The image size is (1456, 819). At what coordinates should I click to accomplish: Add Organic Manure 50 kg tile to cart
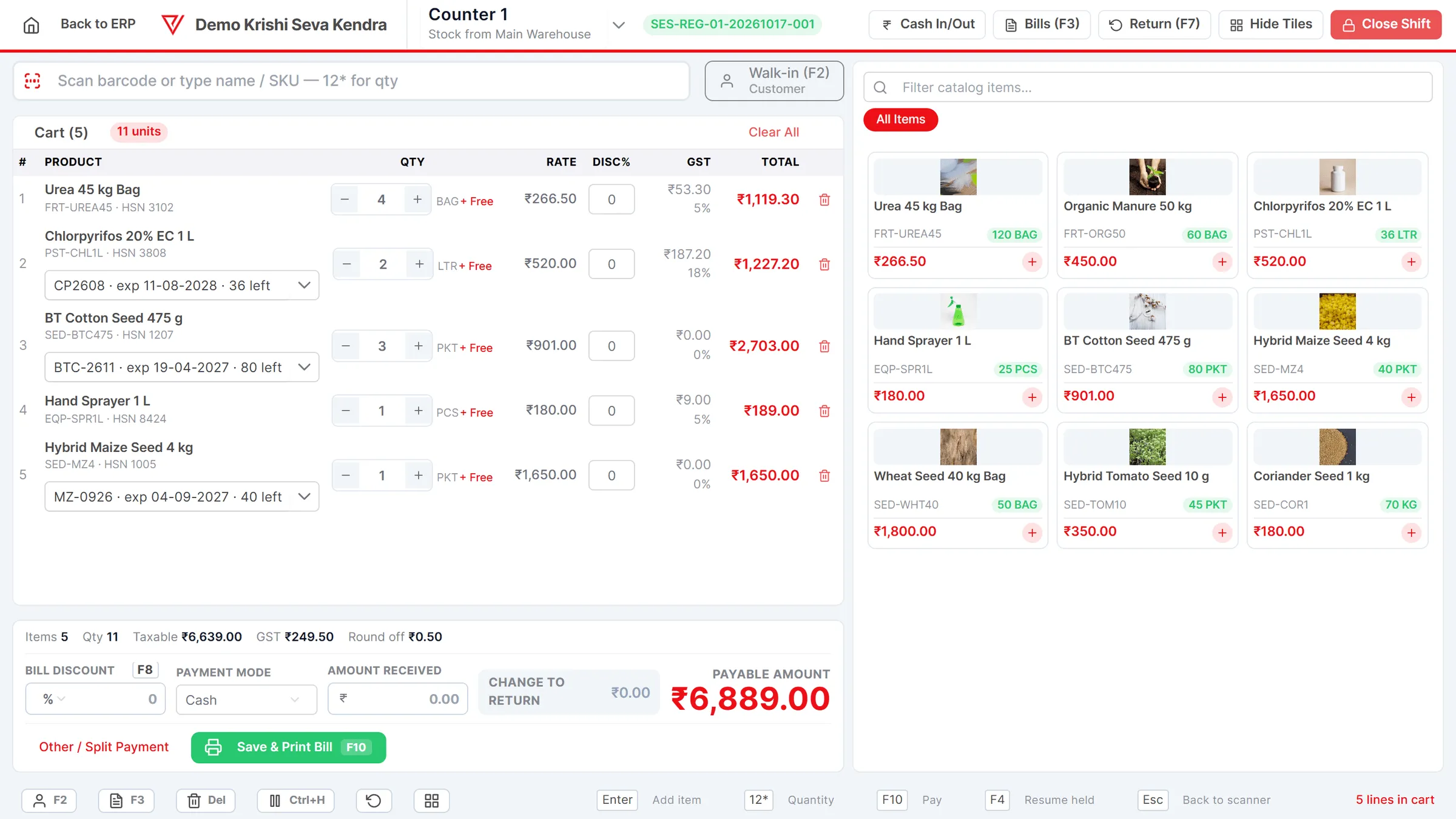pos(1222,262)
